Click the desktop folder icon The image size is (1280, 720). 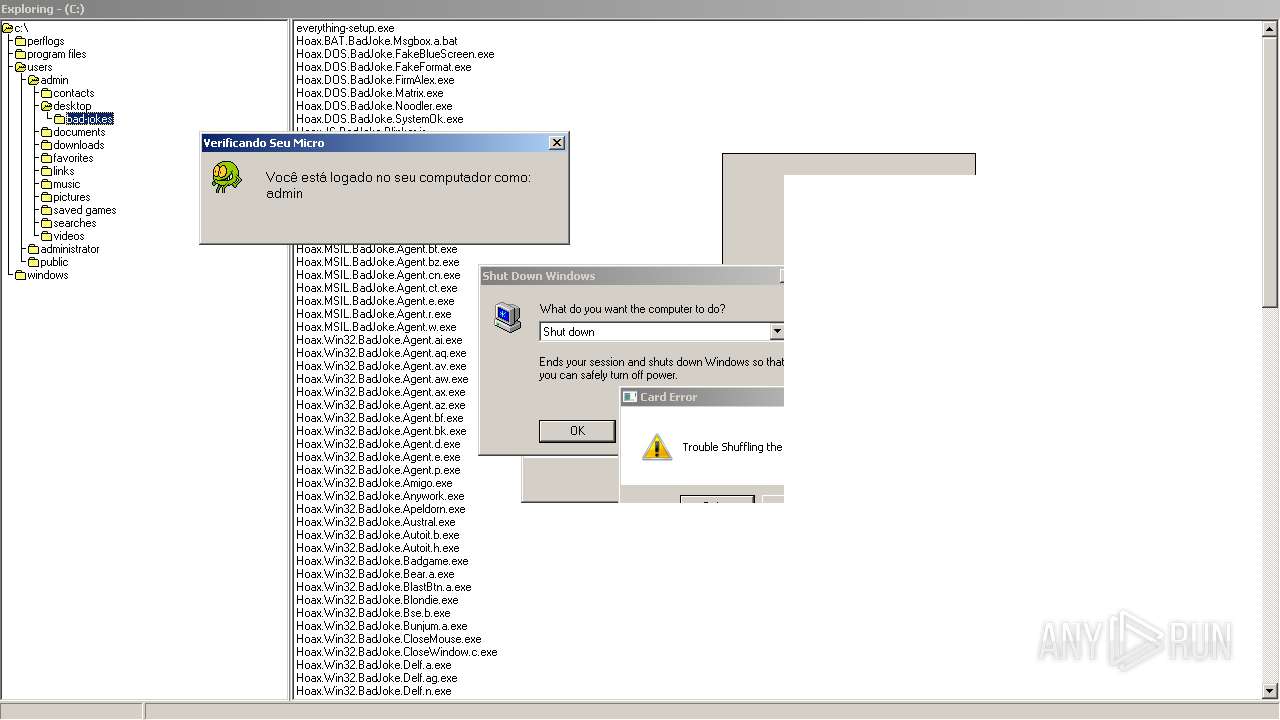pos(46,106)
